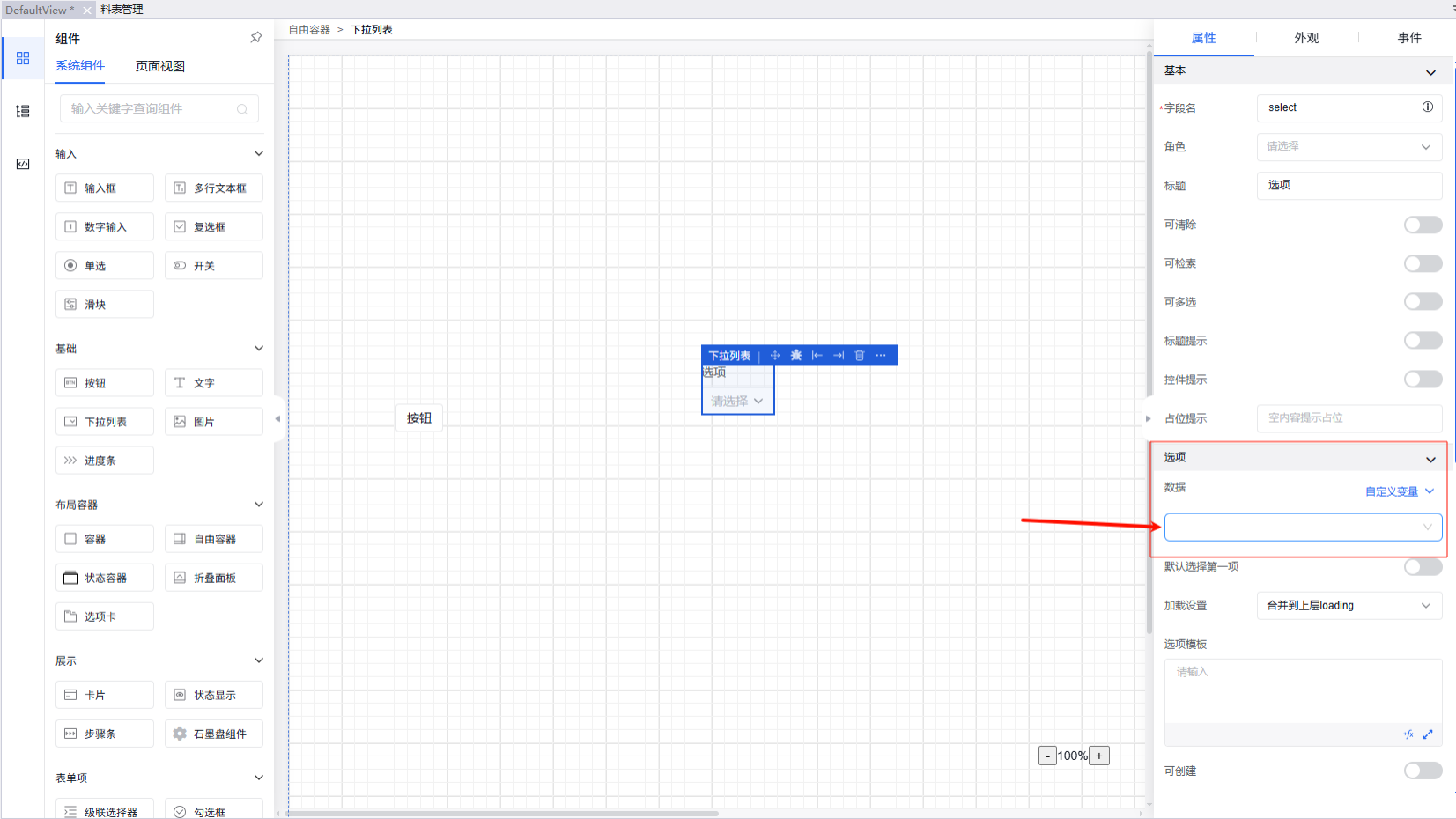Collapse the 基本 properties section
This screenshot has height=819, width=1456.
click(1430, 72)
